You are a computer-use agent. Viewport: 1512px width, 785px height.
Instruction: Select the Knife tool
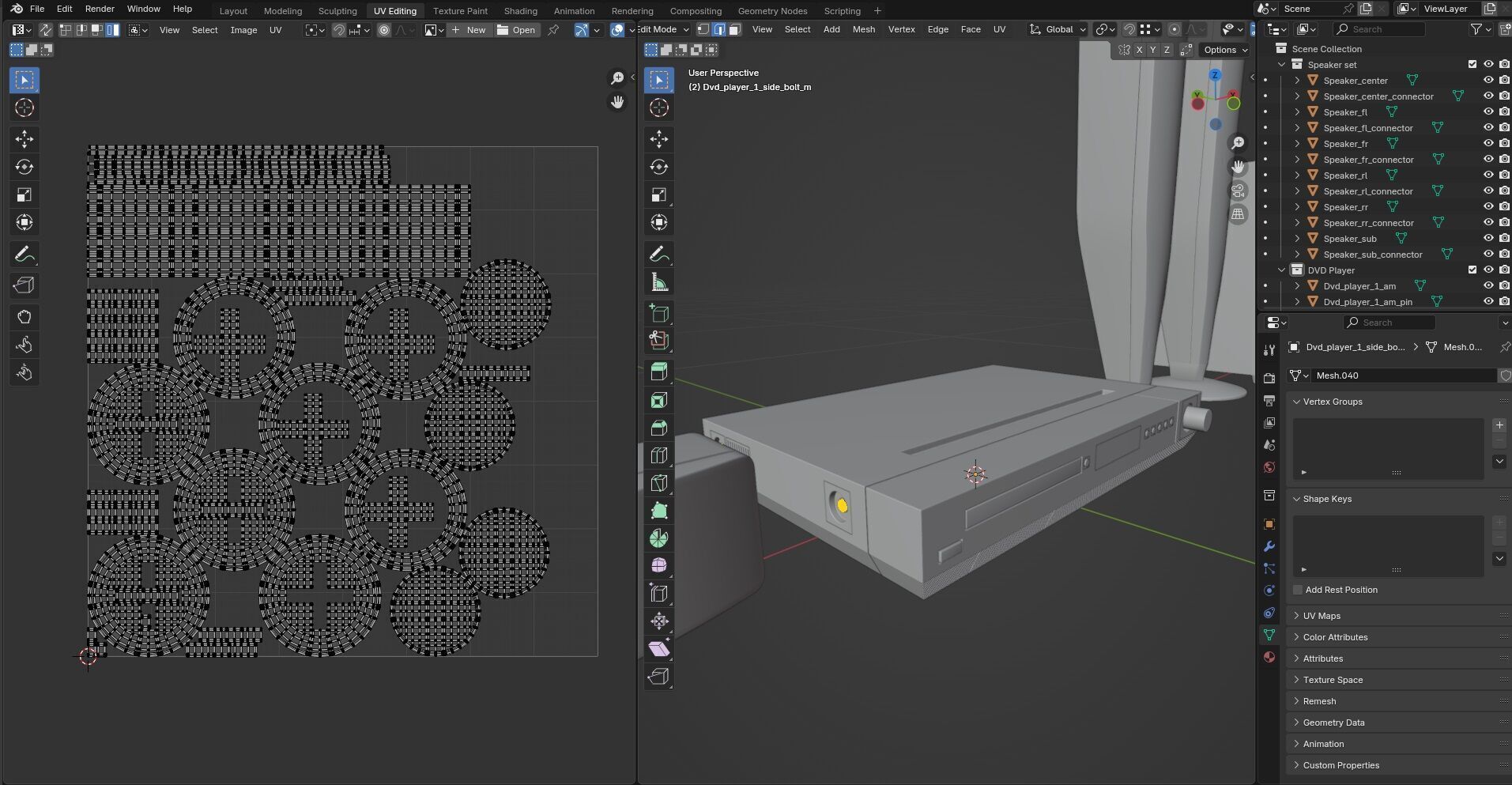tap(659, 483)
